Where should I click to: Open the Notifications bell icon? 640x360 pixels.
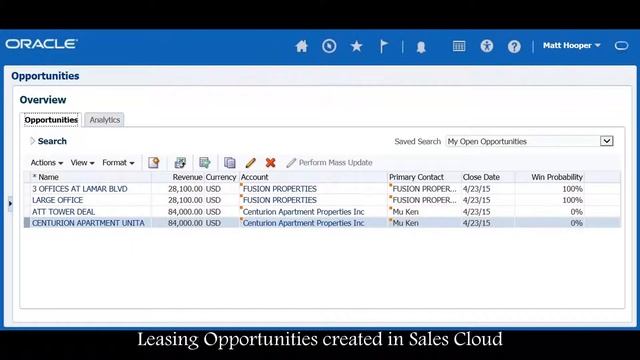tap(421, 47)
